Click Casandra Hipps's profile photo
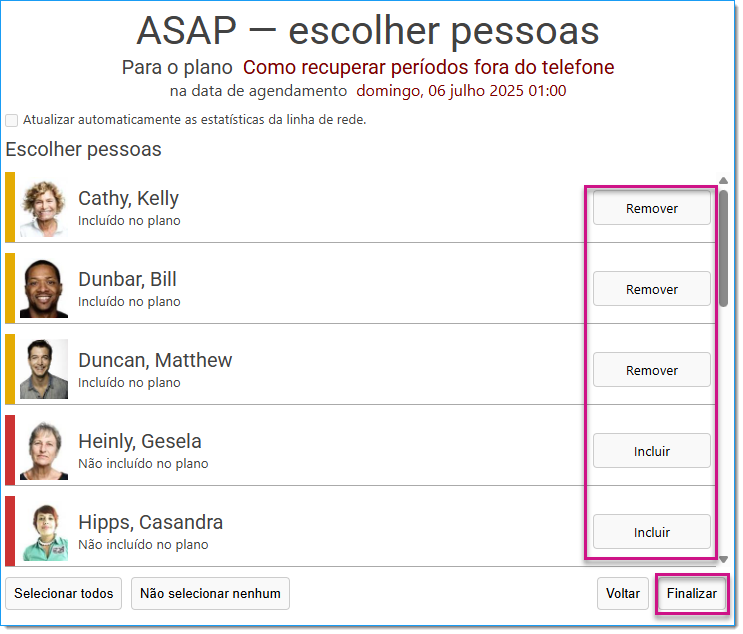This screenshot has width=743, height=634. (x=44, y=533)
